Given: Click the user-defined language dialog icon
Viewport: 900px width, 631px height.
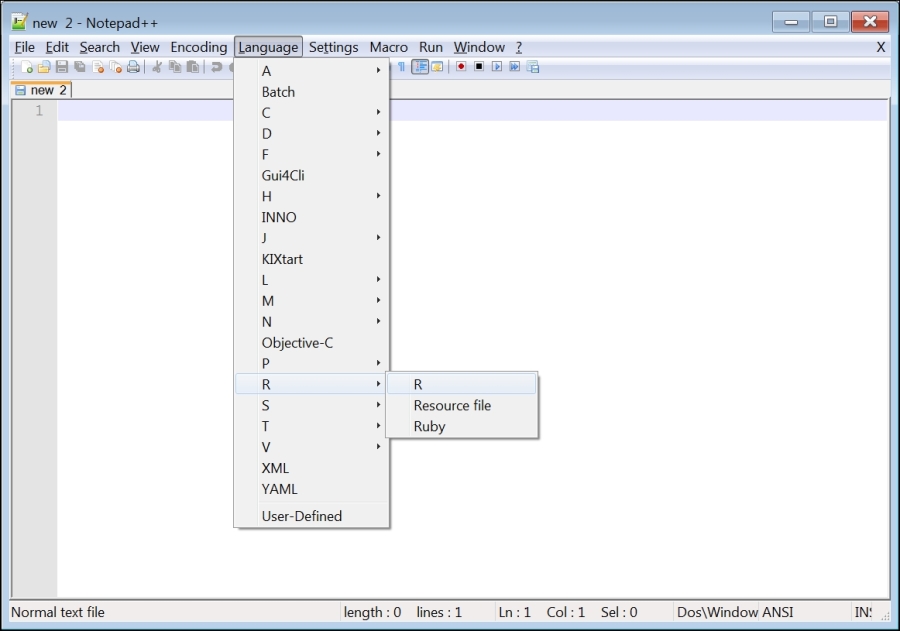Looking at the screenshot, I should coord(437,67).
